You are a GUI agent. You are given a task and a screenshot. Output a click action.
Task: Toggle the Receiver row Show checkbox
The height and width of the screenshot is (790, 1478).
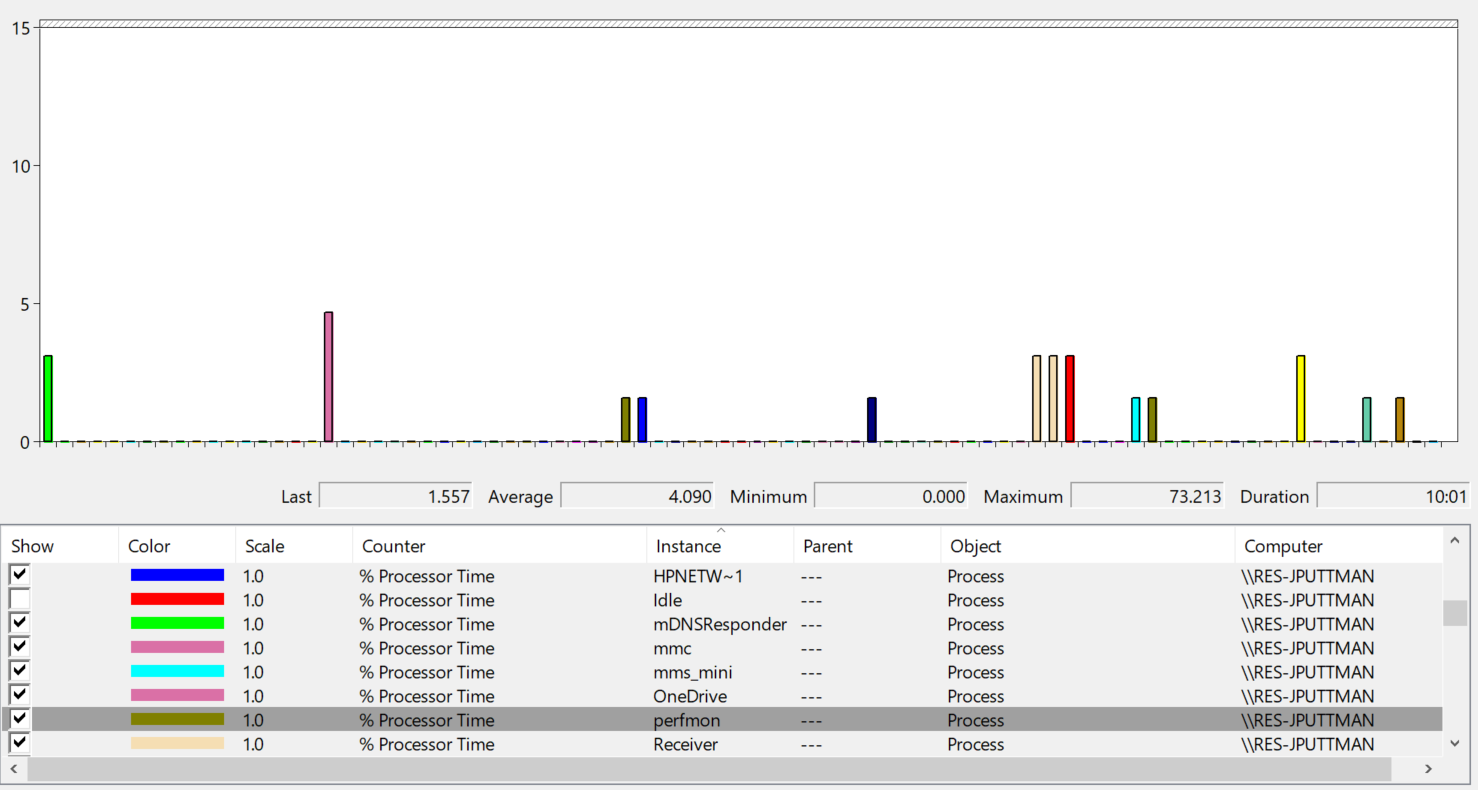(x=19, y=743)
